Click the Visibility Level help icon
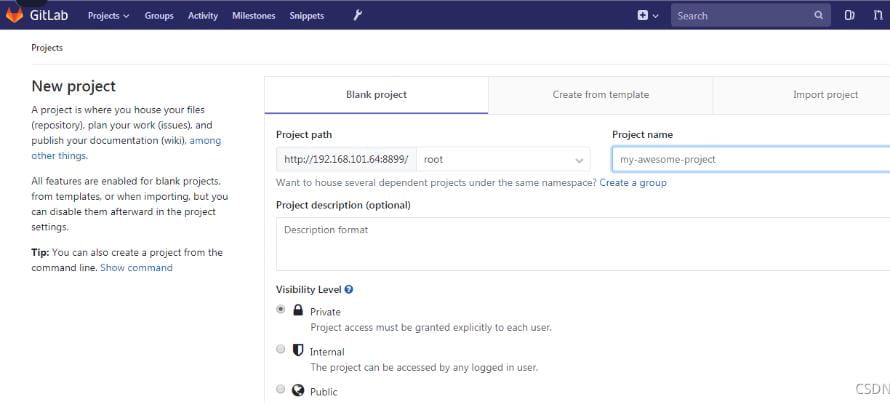The width and height of the screenshot is (890, 404). 348,290
